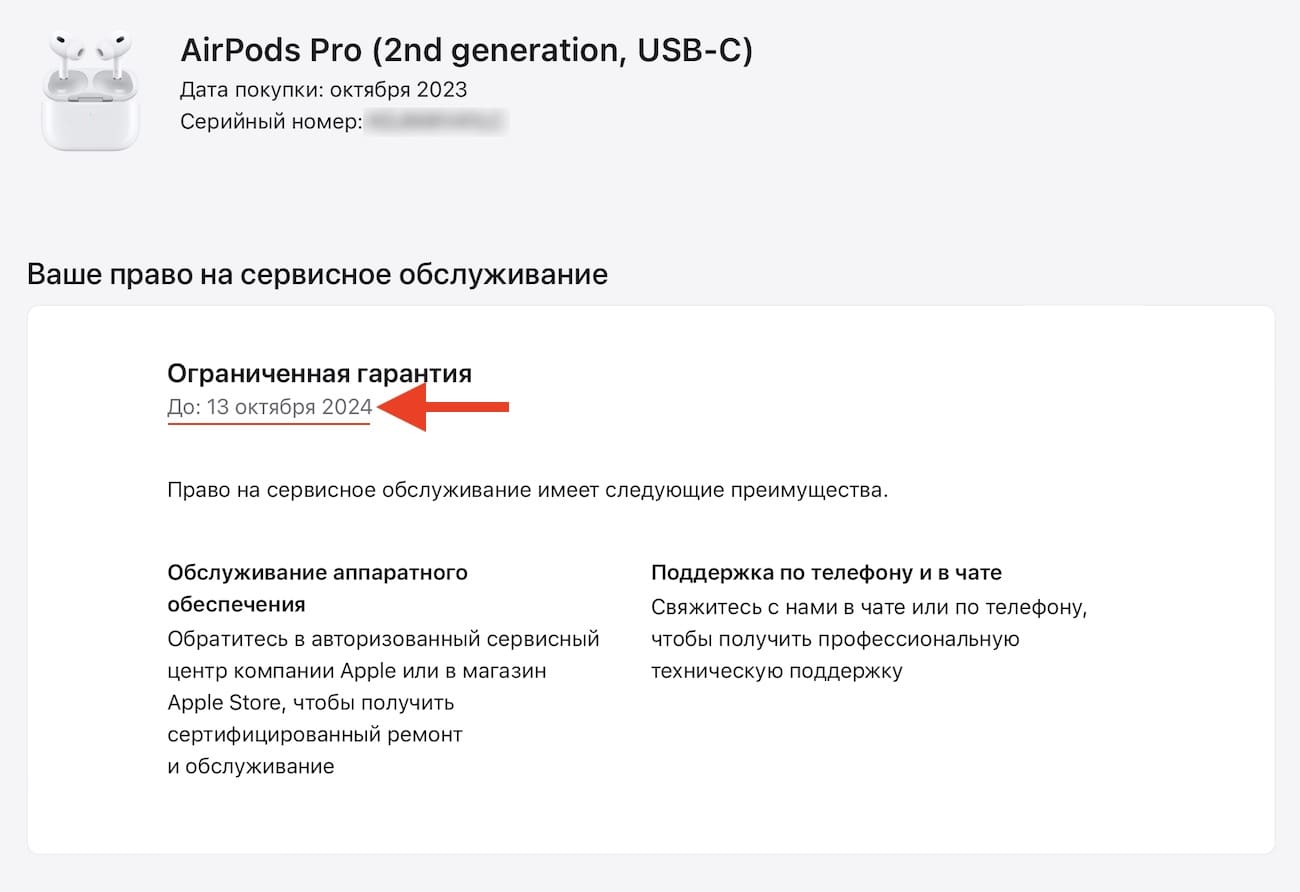Click the sentence ending with следующие преимущества
The width and height of the screenshot is (1300, 892).
[527, 491]
